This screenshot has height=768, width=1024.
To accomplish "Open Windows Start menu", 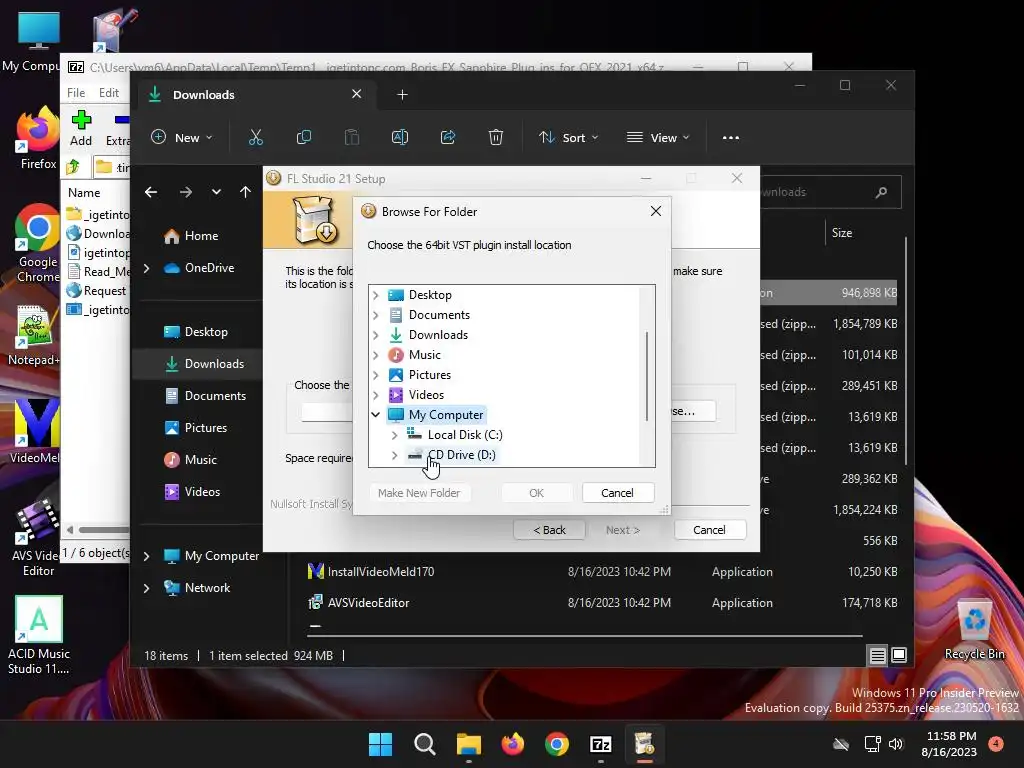I will pos(380,744).
